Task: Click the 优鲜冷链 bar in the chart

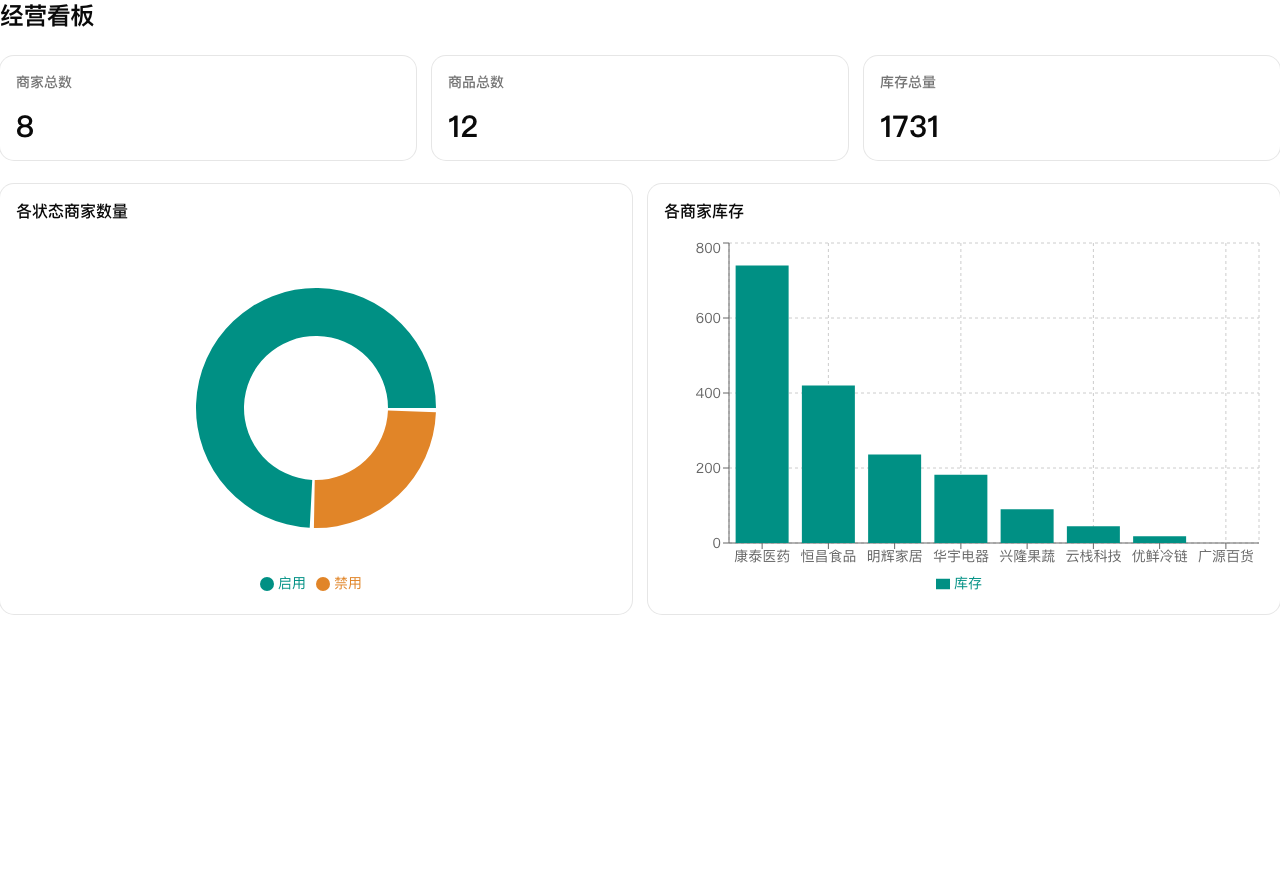Action: tap(1159, 540)
